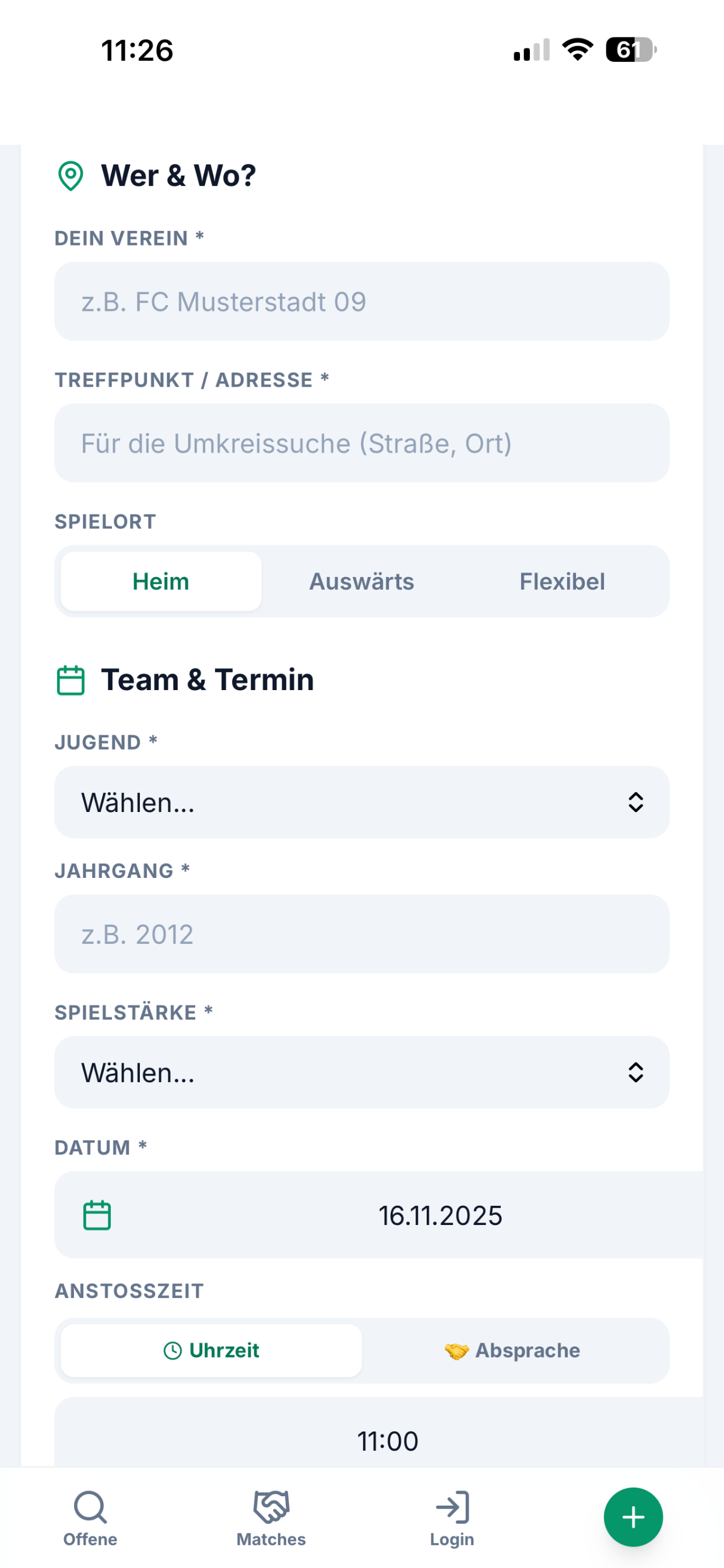724x1568 pixels.
Task: Tap the Login arrow icon
Action: point(452,1507)
